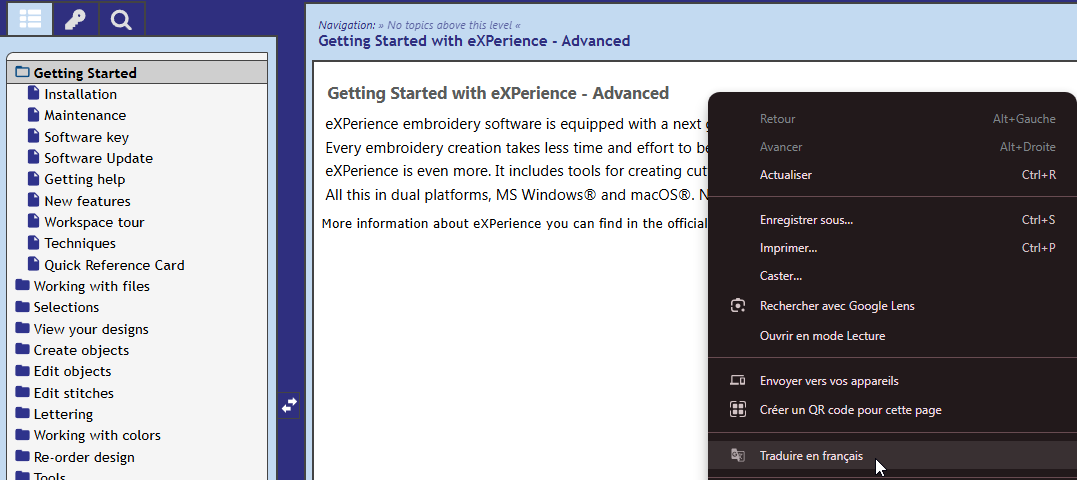The width and height of the screenshot is (1077, 480).
Task: Click the Google Lens search icon
Action: tap(738, 306)
